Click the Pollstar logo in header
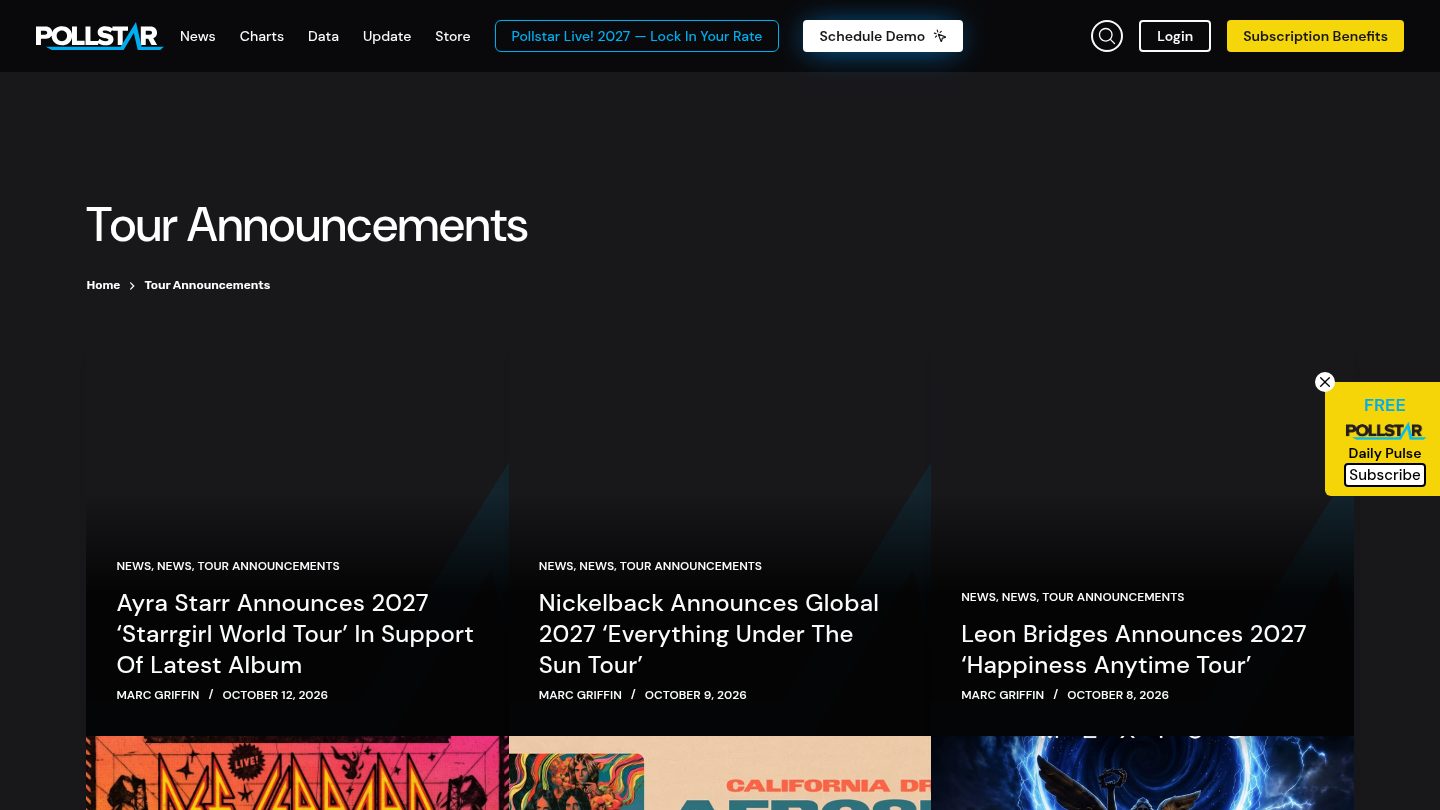 tap(99, 37)
